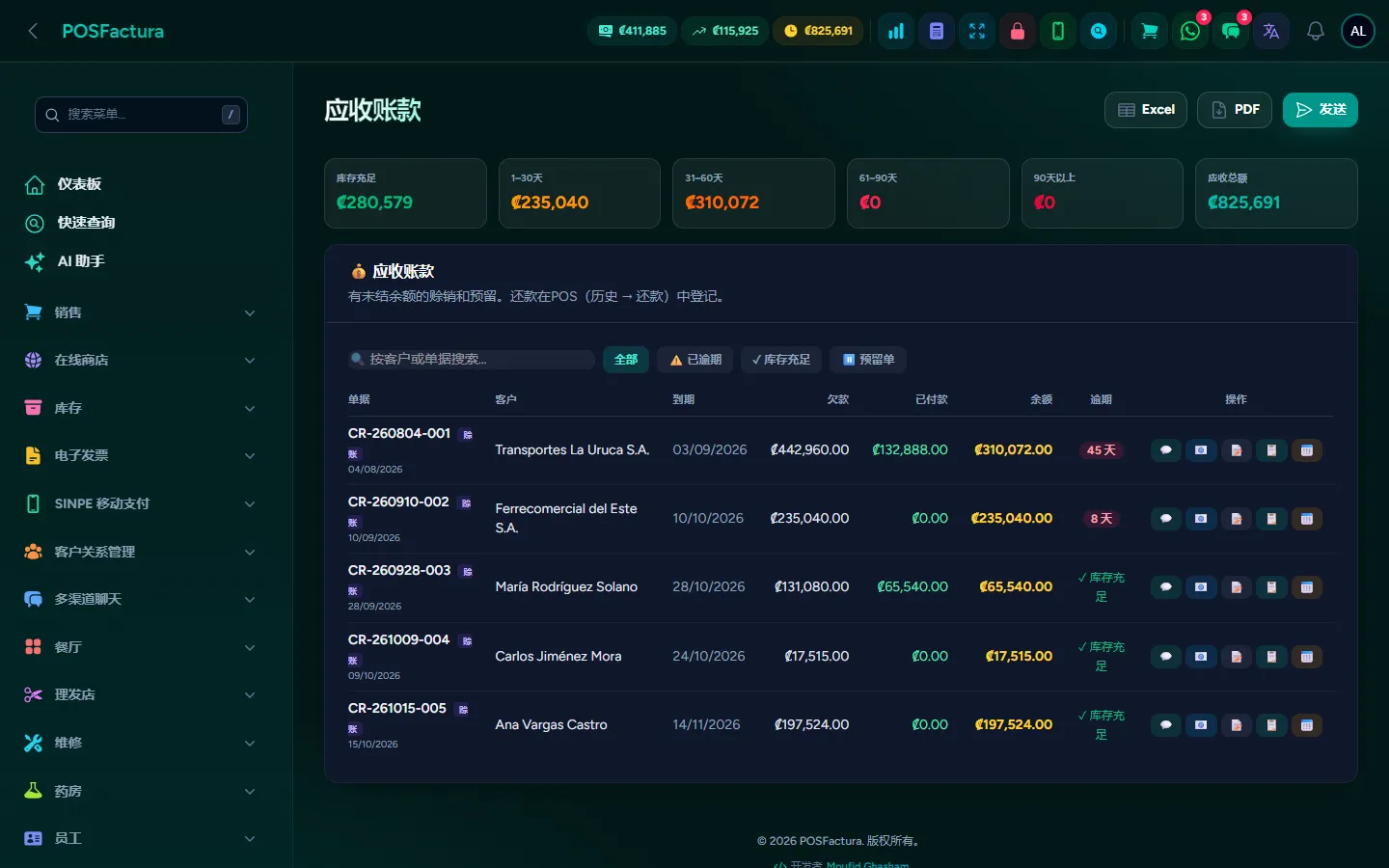1389x868 pixels.
Task: Open the language translation icon
Action: pos(1271,31)
